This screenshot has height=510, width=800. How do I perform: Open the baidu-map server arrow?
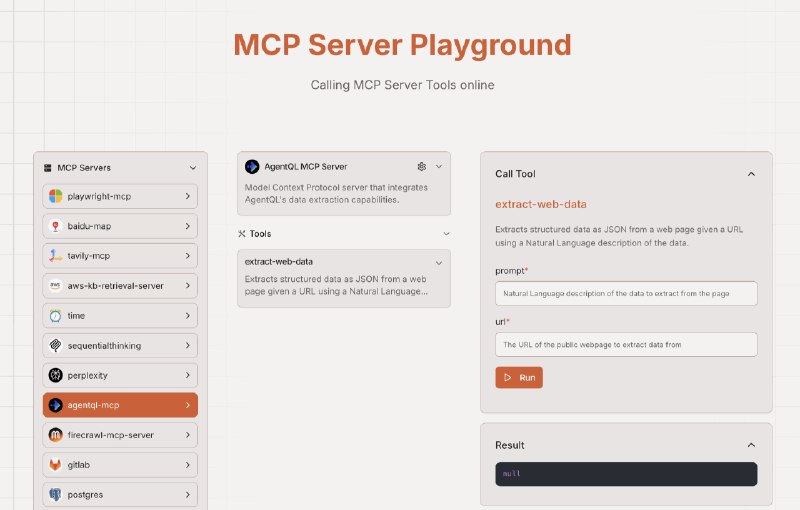pyautogui.click(x=188, y=226)
